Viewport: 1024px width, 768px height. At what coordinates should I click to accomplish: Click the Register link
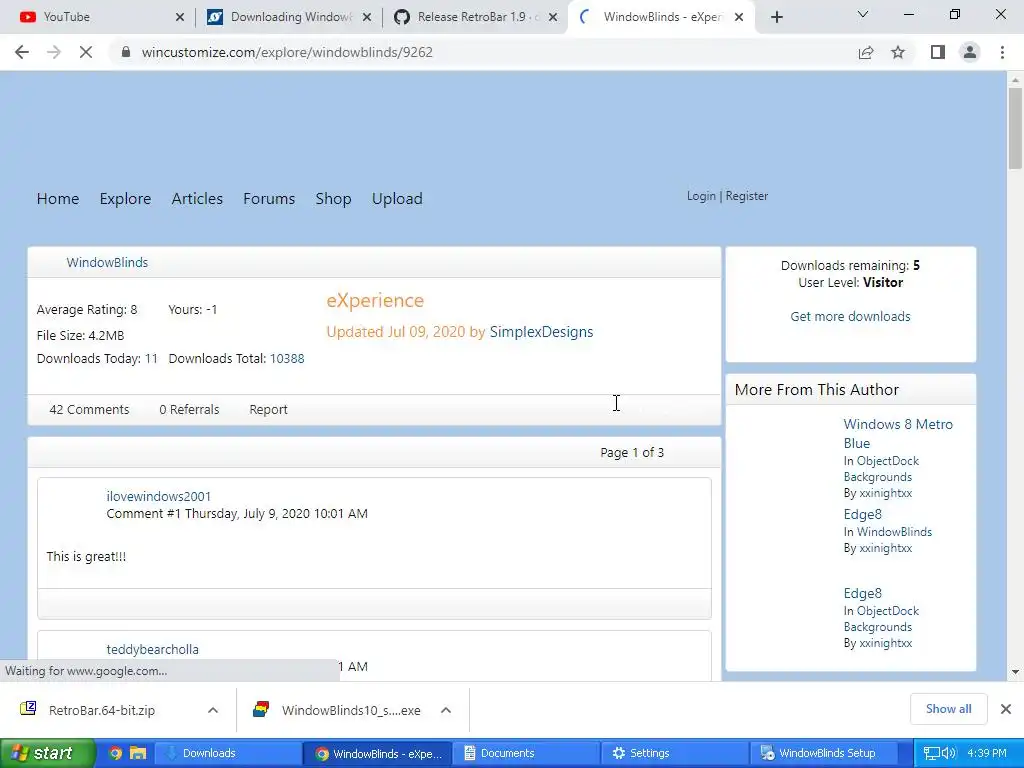pyautogui.click(x=746, y=196)
